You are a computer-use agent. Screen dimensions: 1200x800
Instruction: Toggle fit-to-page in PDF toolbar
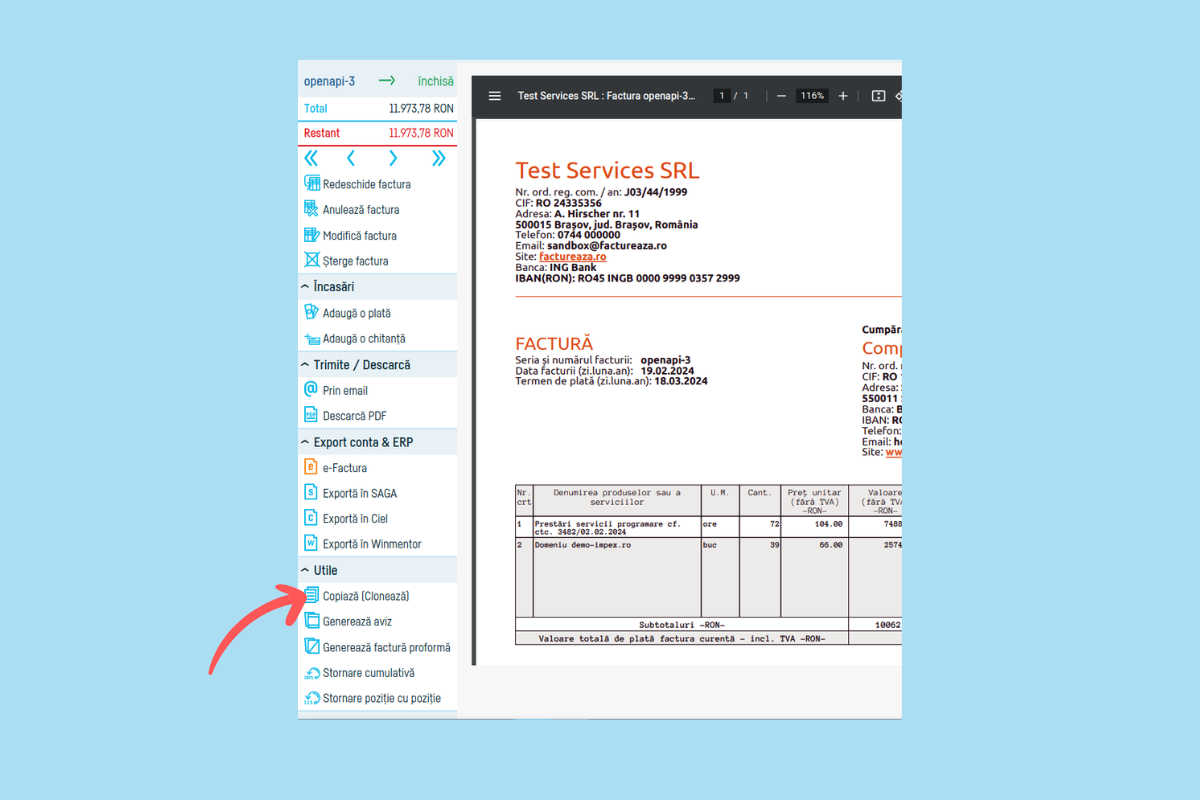tap(878, 96)
